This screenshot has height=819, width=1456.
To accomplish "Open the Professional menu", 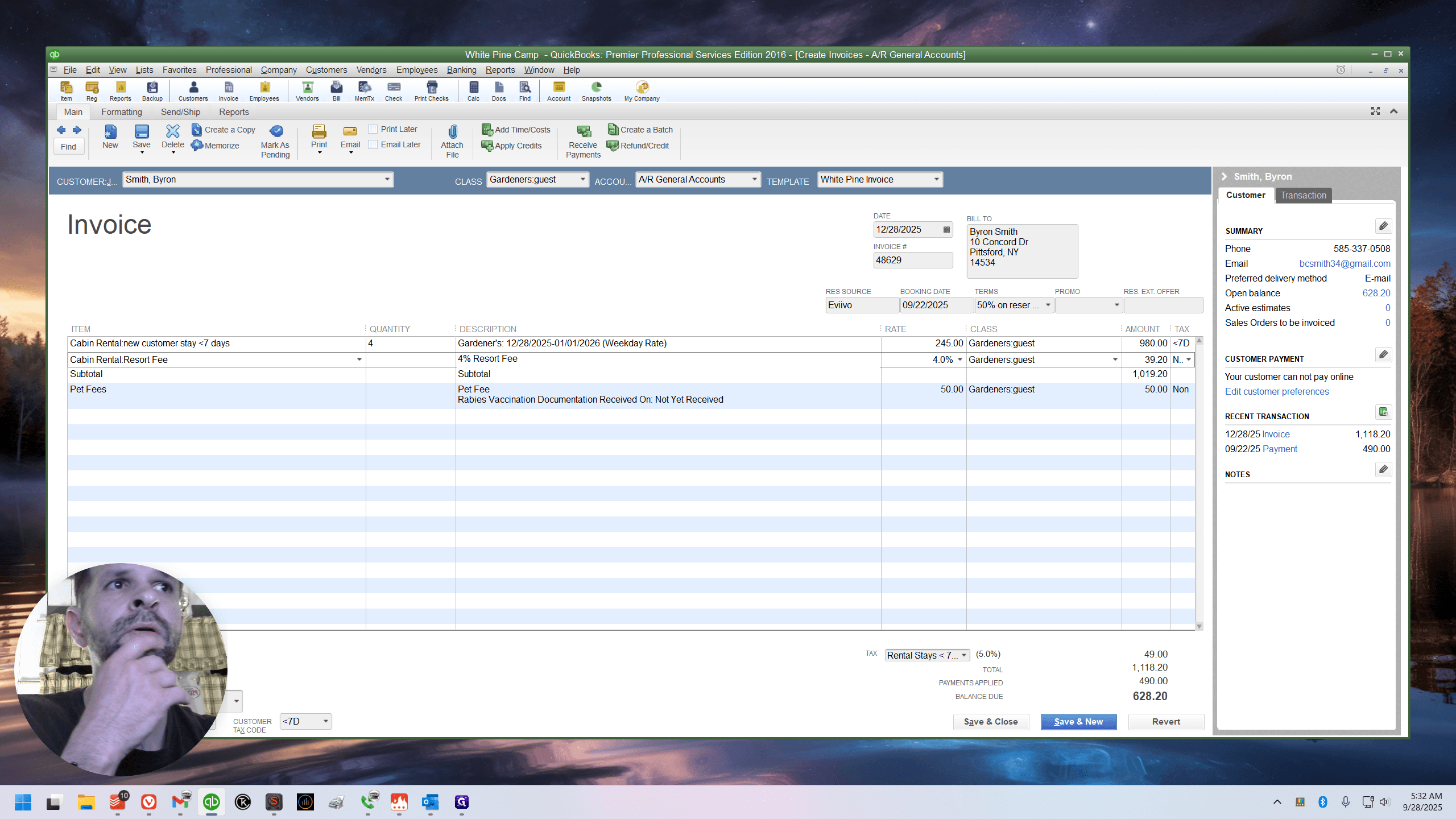I will (229, 70).
